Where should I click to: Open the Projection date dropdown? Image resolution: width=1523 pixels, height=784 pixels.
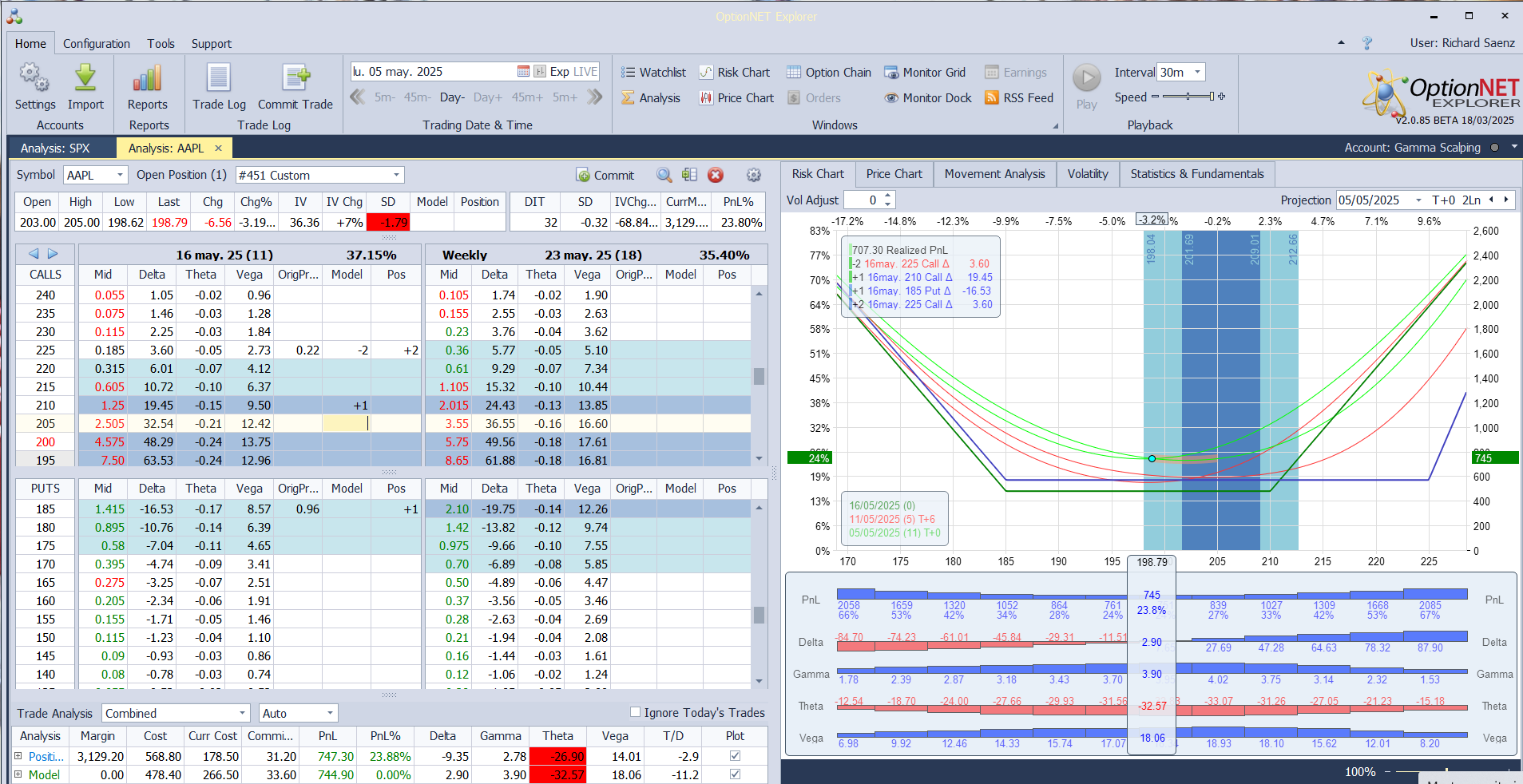1418,200
